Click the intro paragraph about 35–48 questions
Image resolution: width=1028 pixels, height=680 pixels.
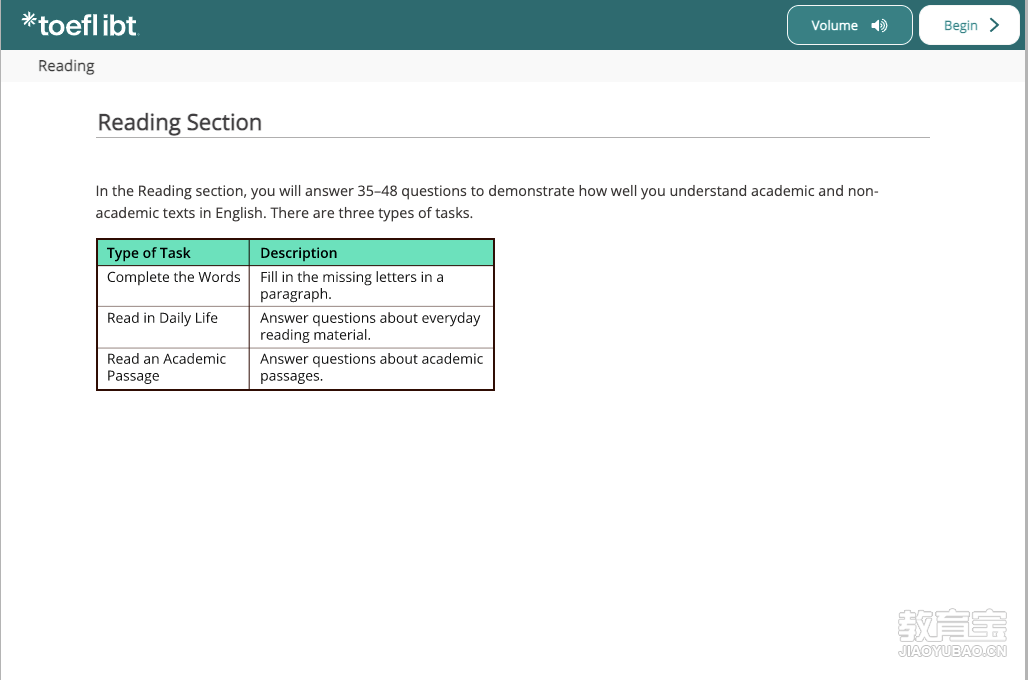coord(486,202)
